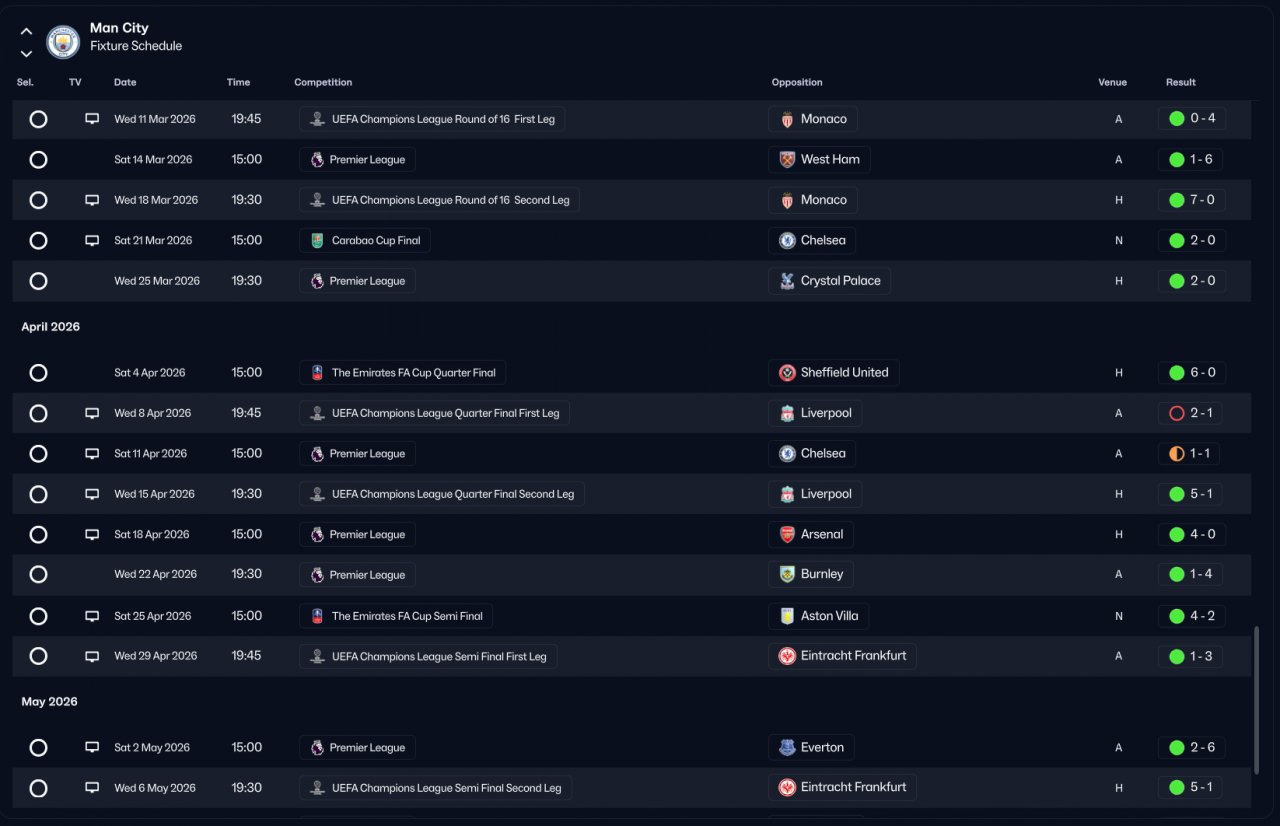Viewport: 1280px width, 826px height.
Task: Select the 18 Mar Monaco fixture radio button
Action: [x=38, y=200]
